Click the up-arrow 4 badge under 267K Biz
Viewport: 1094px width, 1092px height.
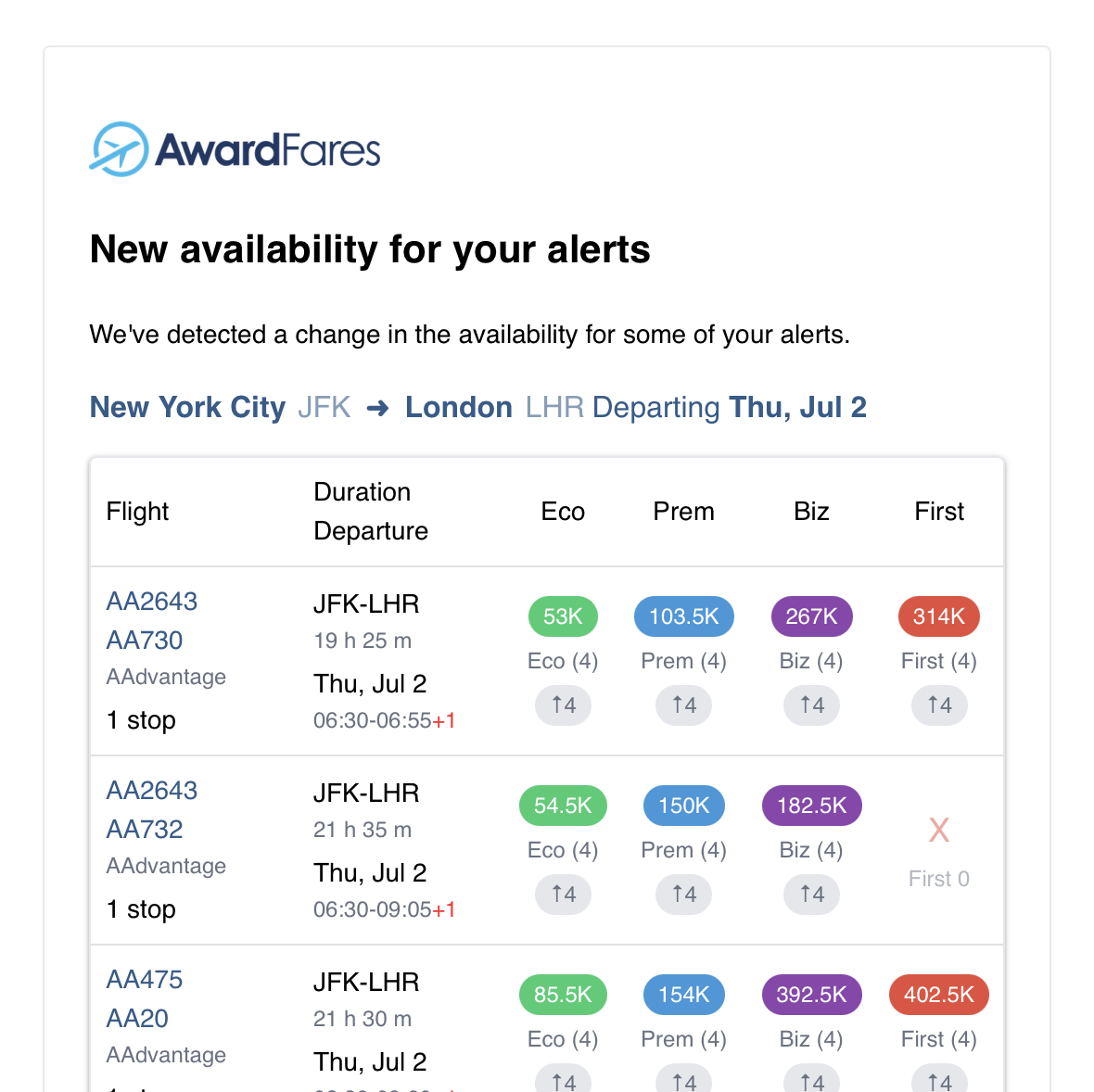click(x=811, y=705)
